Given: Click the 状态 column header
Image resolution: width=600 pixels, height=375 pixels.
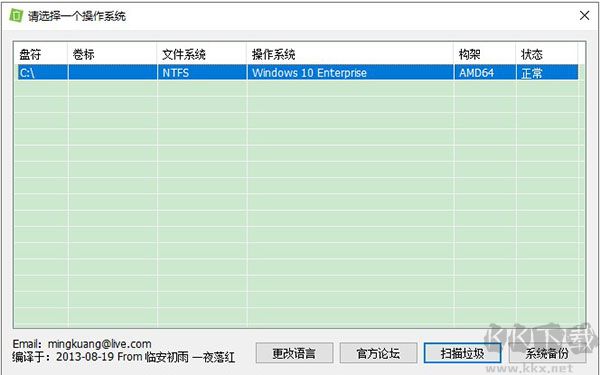Looking at the screenshot, I should tap(546, 54).
